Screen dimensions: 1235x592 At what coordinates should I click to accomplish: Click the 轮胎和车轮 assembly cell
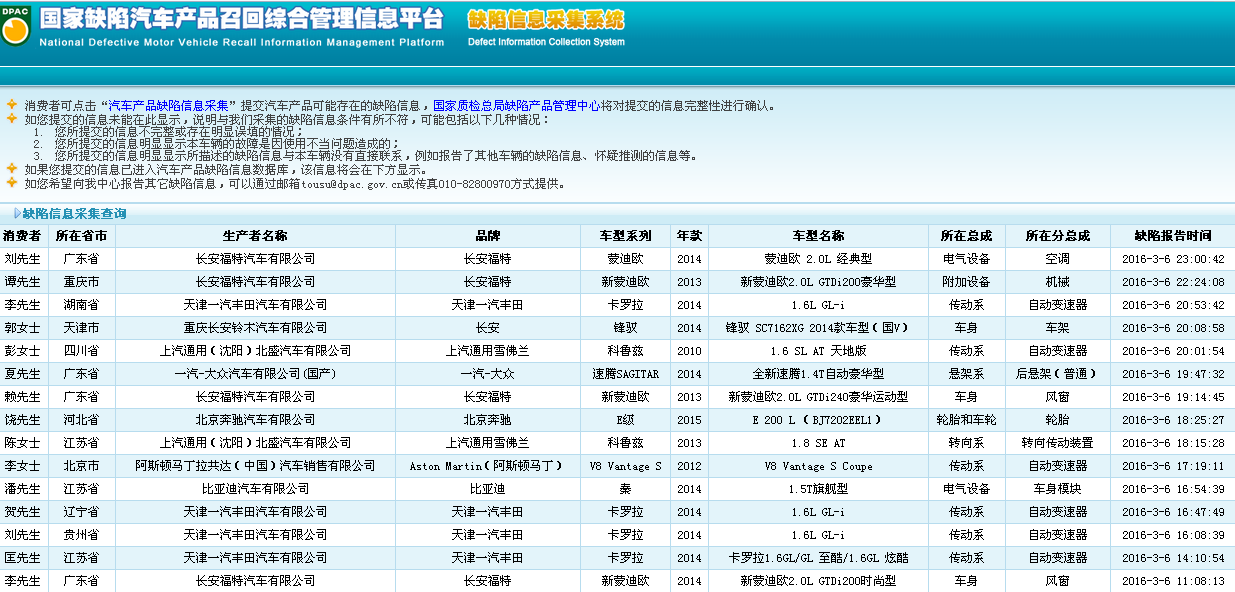tap(966, 420)
